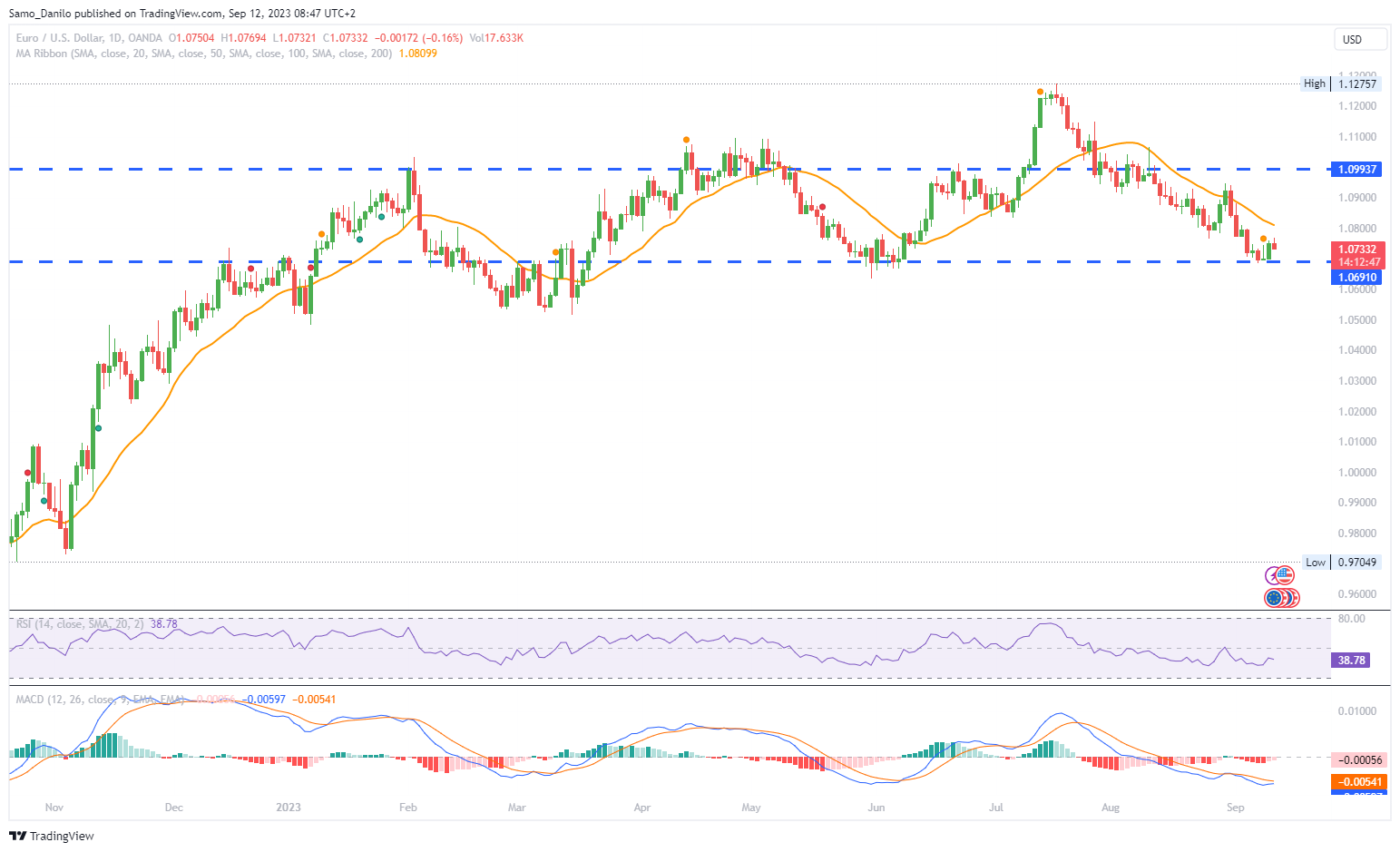Click the orange dot marker in mid-April
The width and height of the screenshot is (1400, 852).
click(686, 140)
